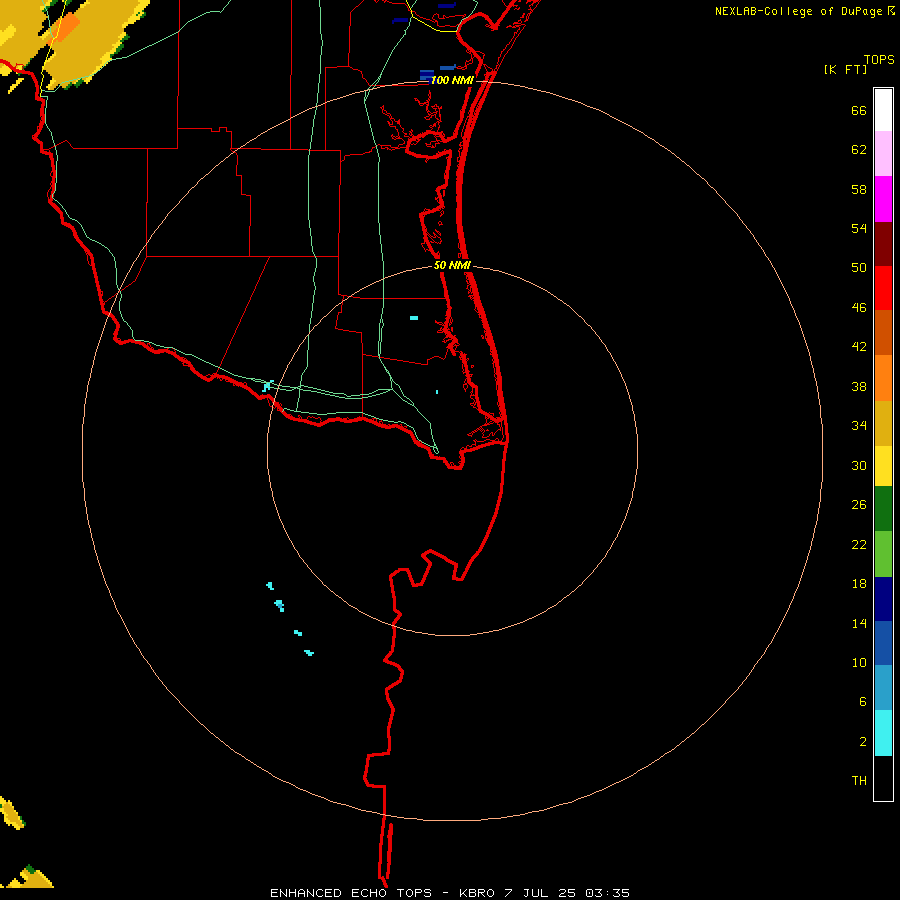Click the '30' legend value
Image resolution: width=900 pixels, height=900 pixels.
(859, 465)
